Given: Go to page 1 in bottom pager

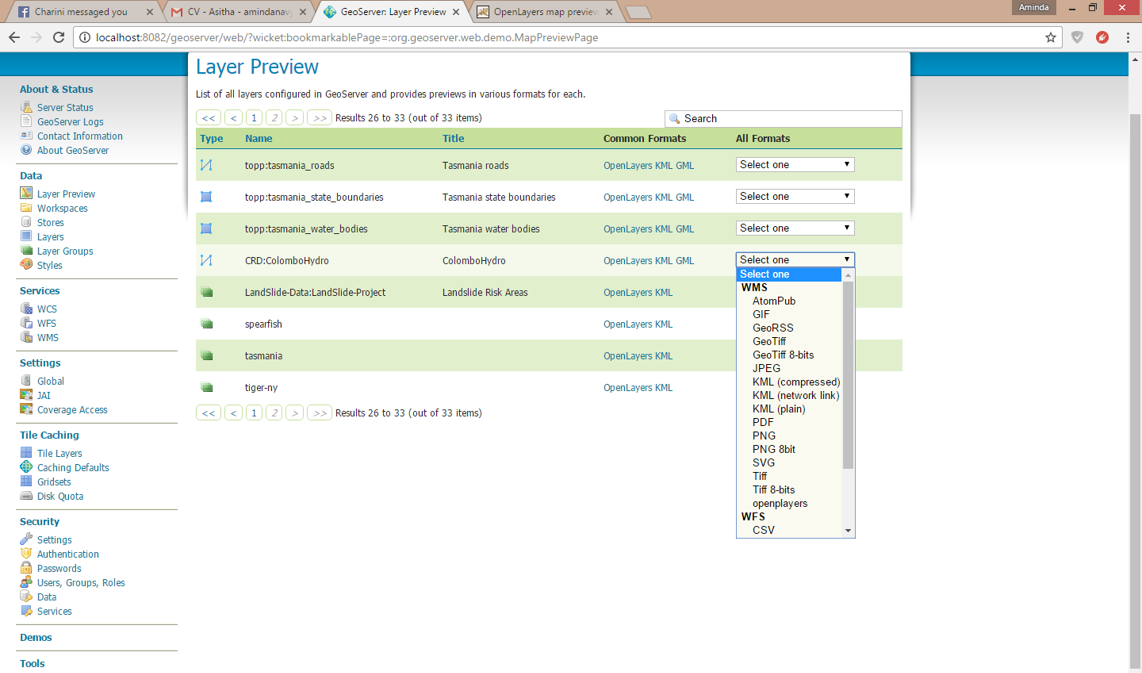Looking at the screenshot, I should point(253,413).
